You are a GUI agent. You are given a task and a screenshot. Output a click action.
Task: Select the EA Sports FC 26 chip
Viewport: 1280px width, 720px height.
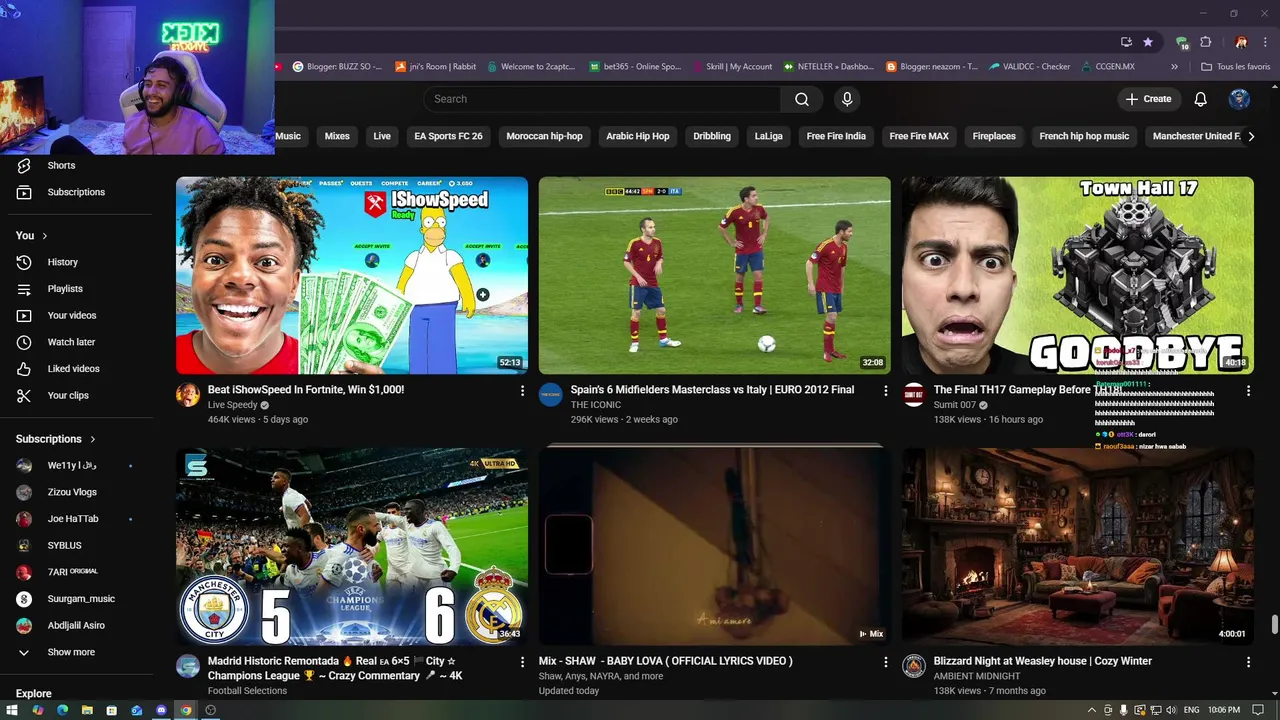[x=448, y=136]
